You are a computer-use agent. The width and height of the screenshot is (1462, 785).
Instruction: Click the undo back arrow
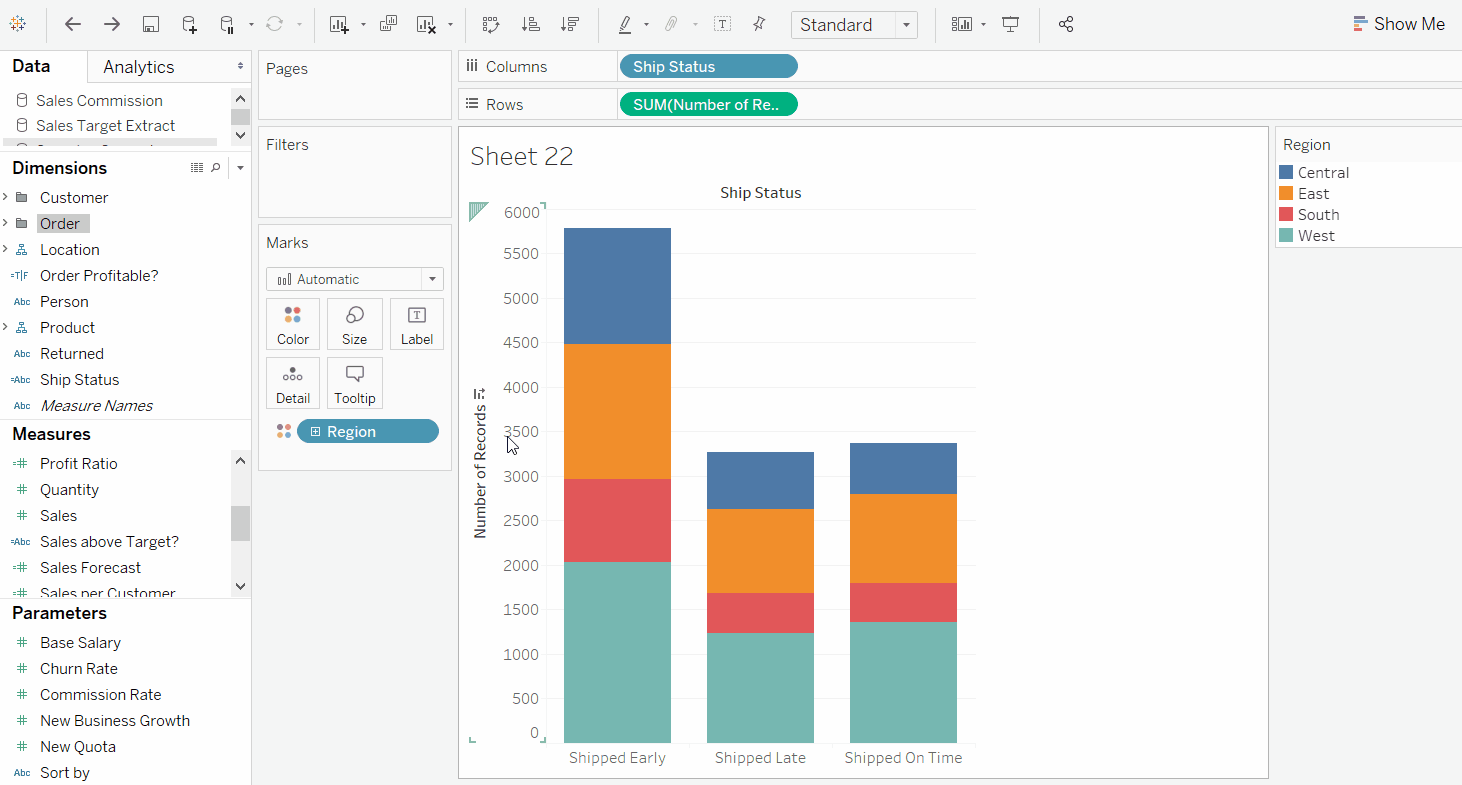73,25
